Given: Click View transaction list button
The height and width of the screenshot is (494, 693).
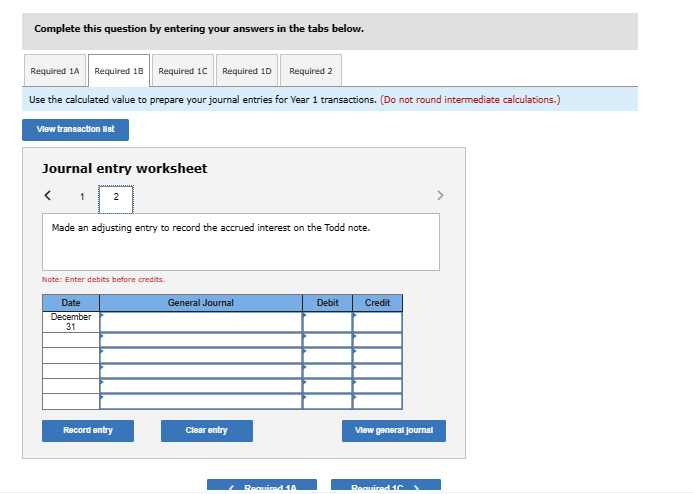Looking at the screenshot, I should coord(76,129).
